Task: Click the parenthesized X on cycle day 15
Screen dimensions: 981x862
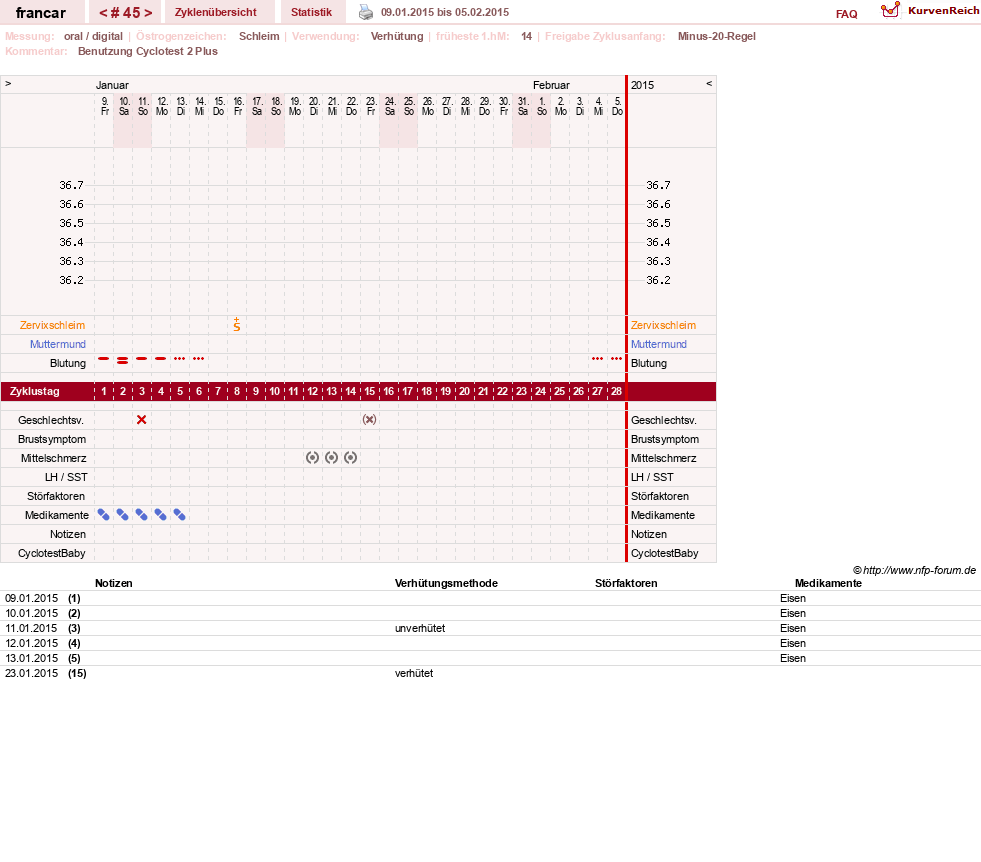Action: (369, 420)
